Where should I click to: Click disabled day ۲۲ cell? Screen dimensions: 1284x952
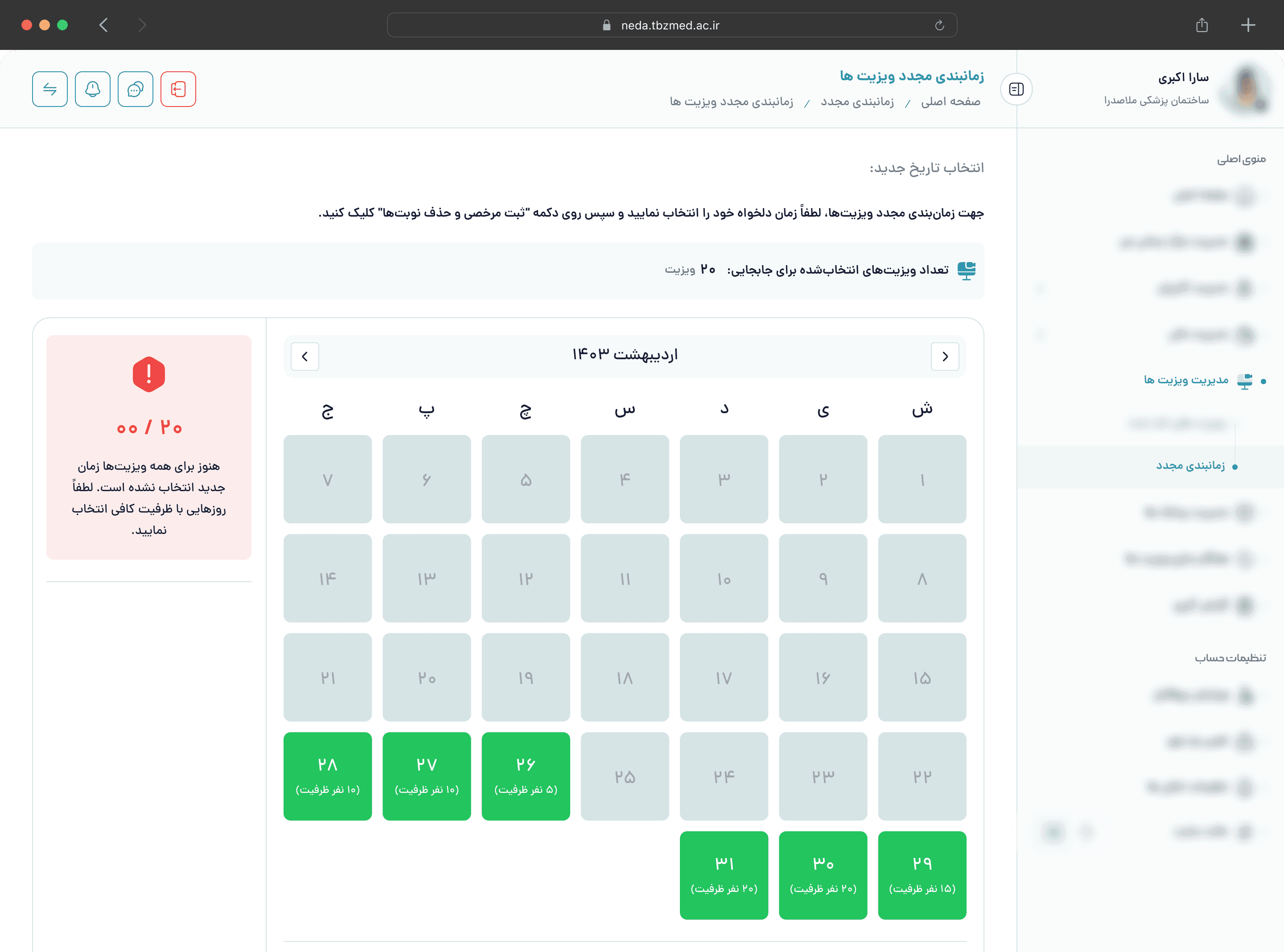click(922, 776)
